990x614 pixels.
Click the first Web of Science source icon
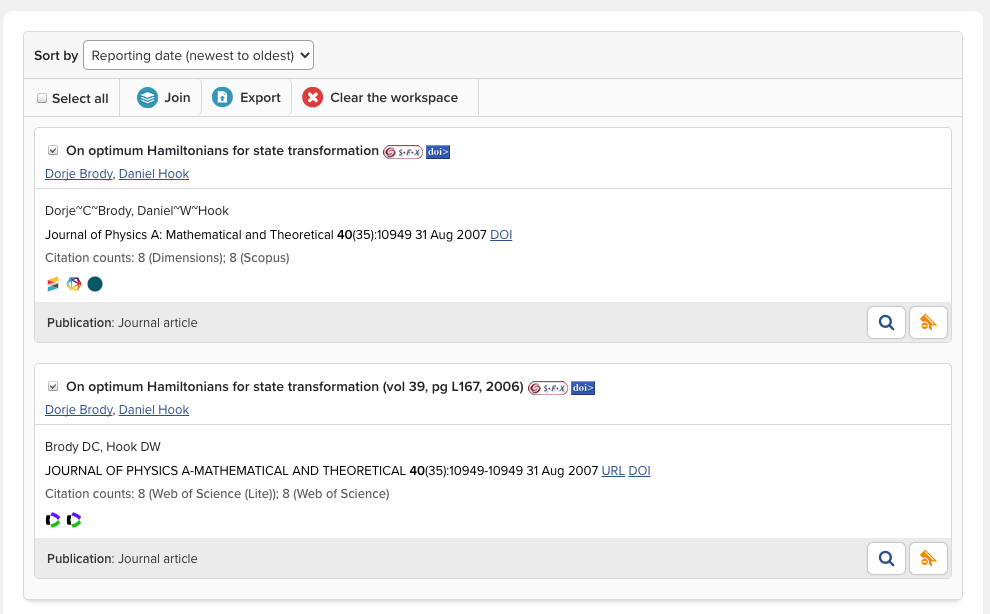click(x=53, y=520)
